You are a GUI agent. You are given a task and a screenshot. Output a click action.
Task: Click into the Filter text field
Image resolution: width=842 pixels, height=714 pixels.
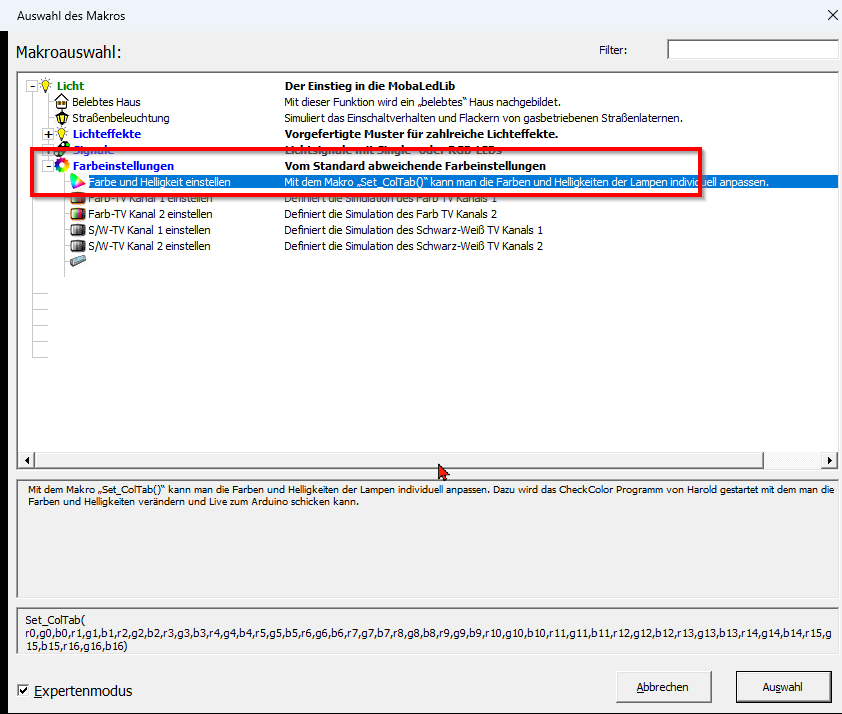752,50
